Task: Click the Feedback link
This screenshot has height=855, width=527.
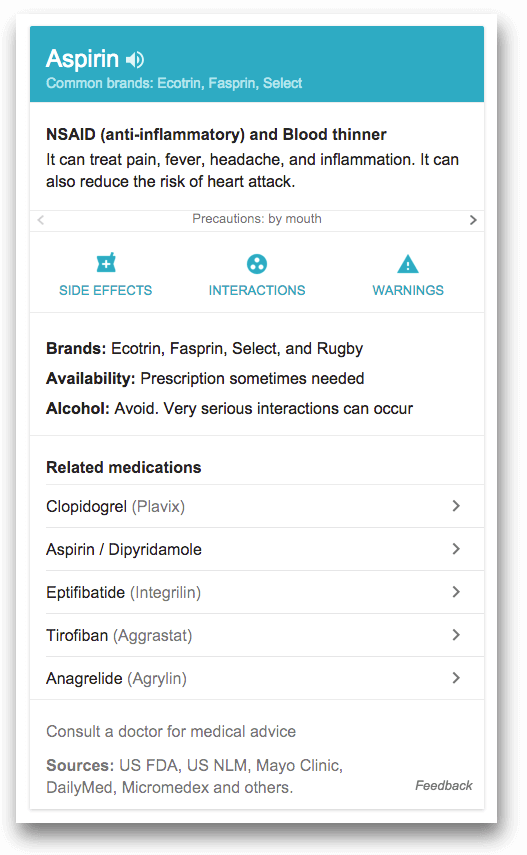Action: (x=444, y=785)
